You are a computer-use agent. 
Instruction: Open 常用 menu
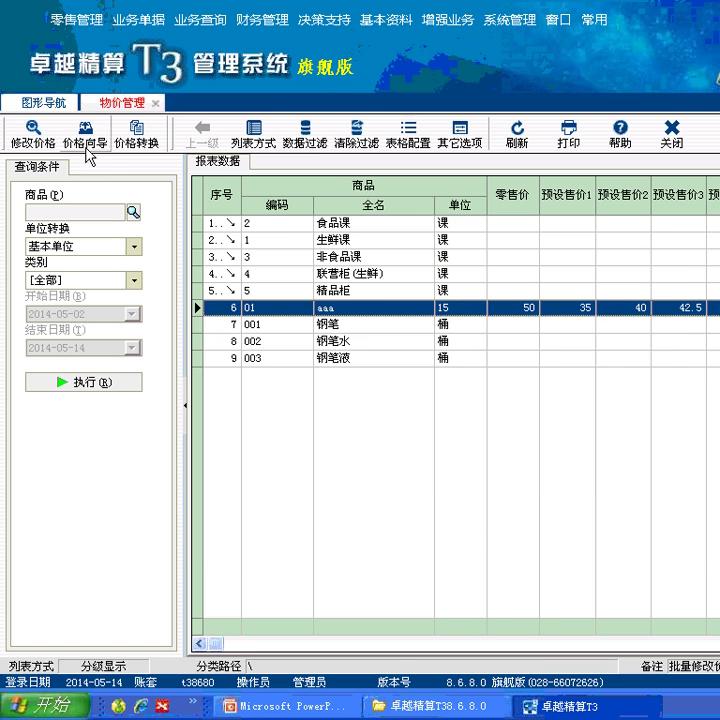pyautogui.click(x=594, y=20)
